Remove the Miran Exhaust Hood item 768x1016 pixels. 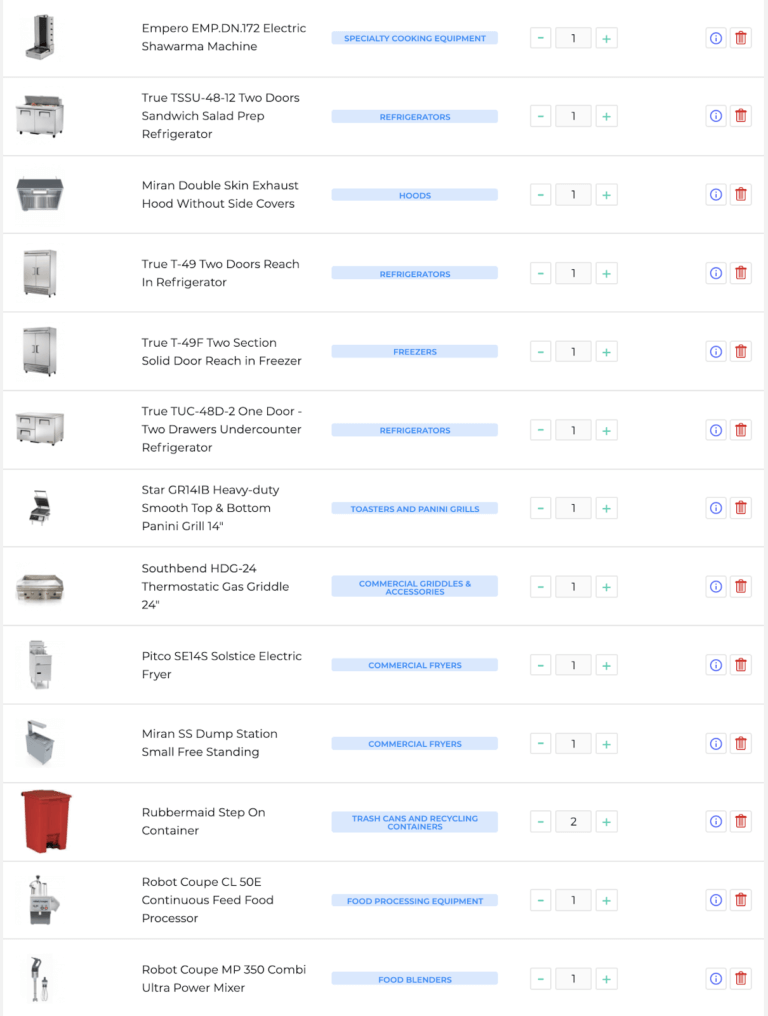tap(741, 195)
